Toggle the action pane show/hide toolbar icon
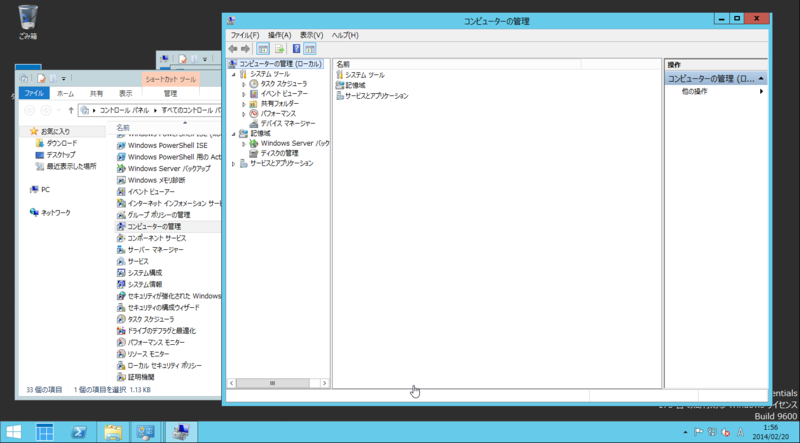800x443 pixels. pyautogui.click(x=309, y=49)
